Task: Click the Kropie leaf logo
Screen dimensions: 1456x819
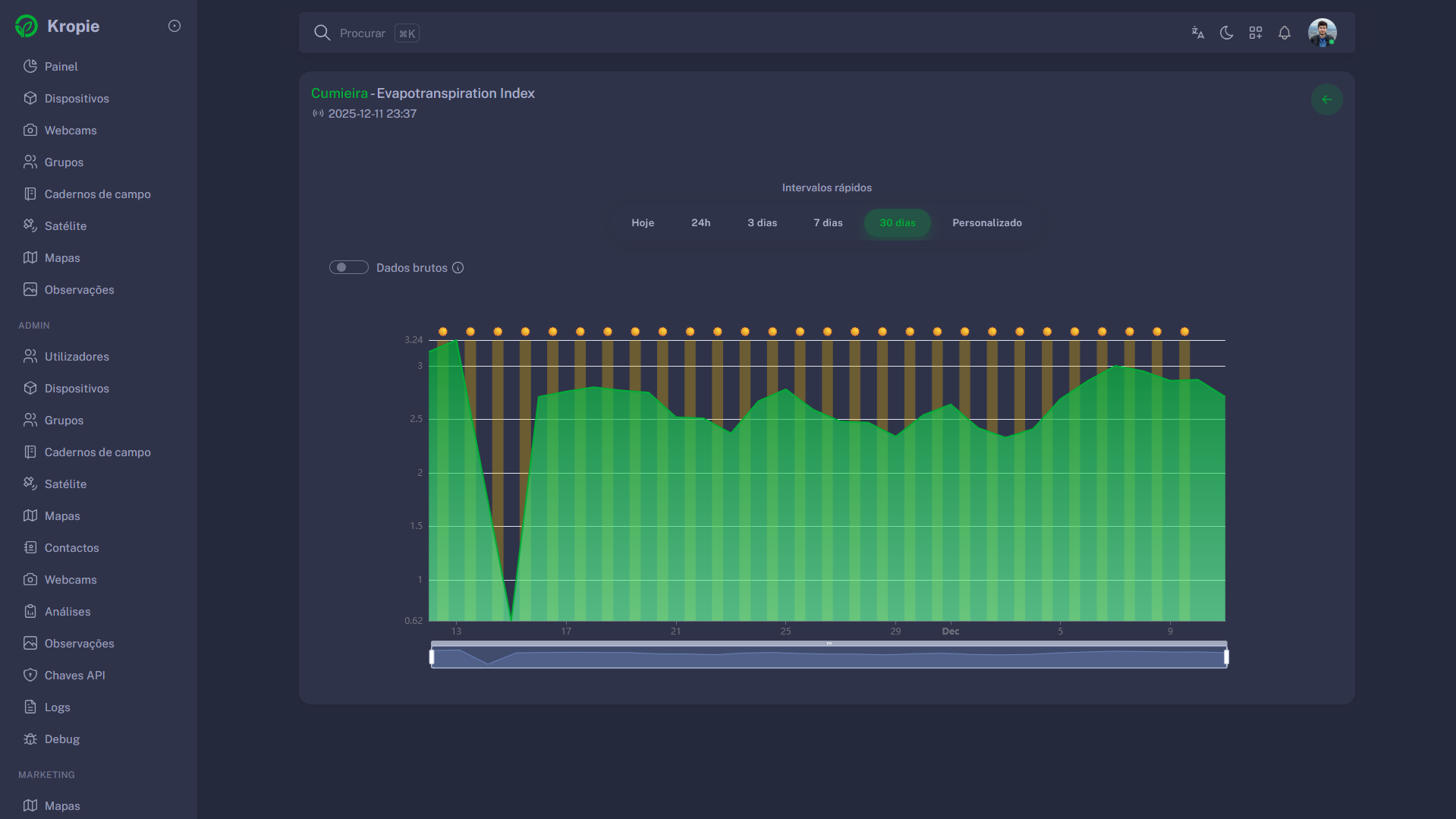Action: [x=27, y=27]
